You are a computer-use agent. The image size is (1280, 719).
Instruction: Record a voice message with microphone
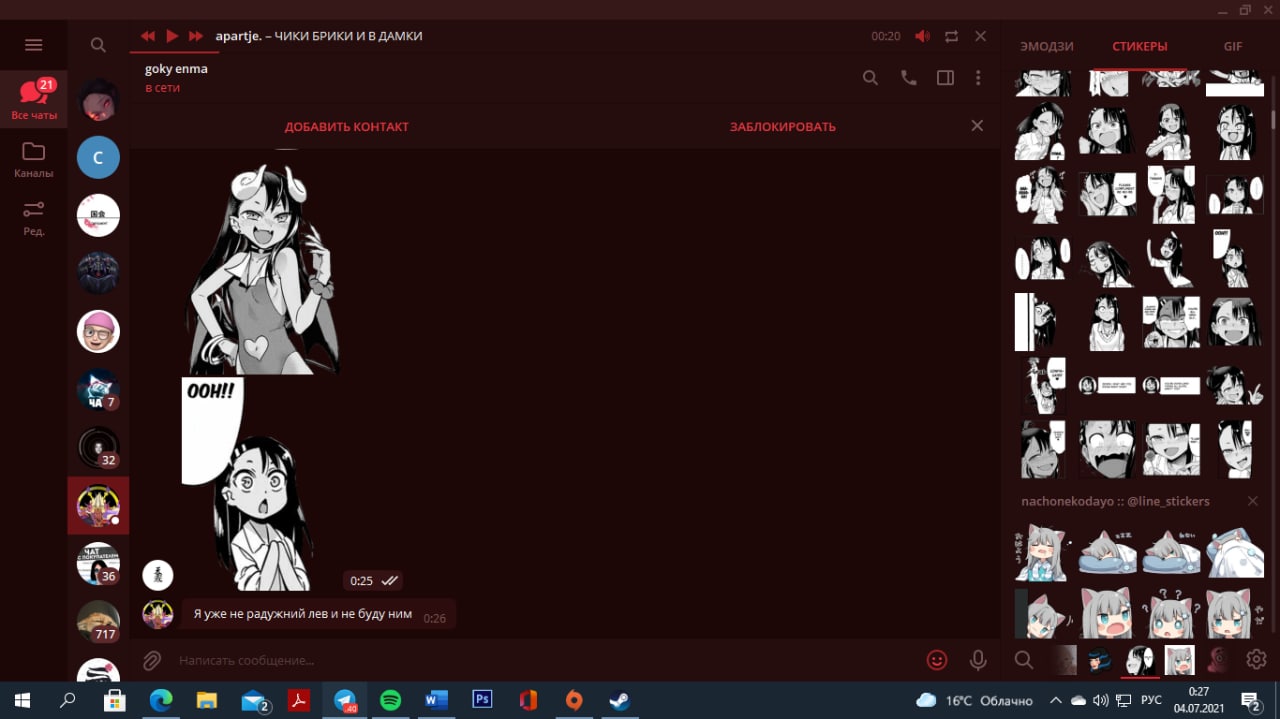click(978, 660)
